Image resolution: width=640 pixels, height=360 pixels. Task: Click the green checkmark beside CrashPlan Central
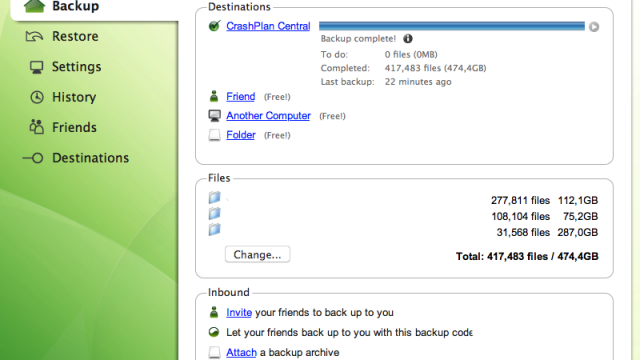click(x=214, y=26)
